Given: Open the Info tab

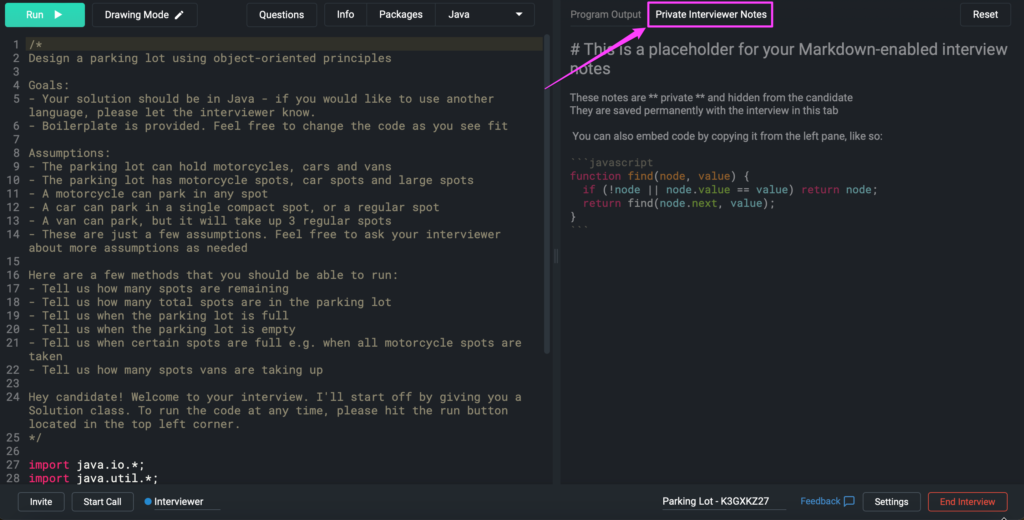Looking at the screenshot, I should (345, 14).
